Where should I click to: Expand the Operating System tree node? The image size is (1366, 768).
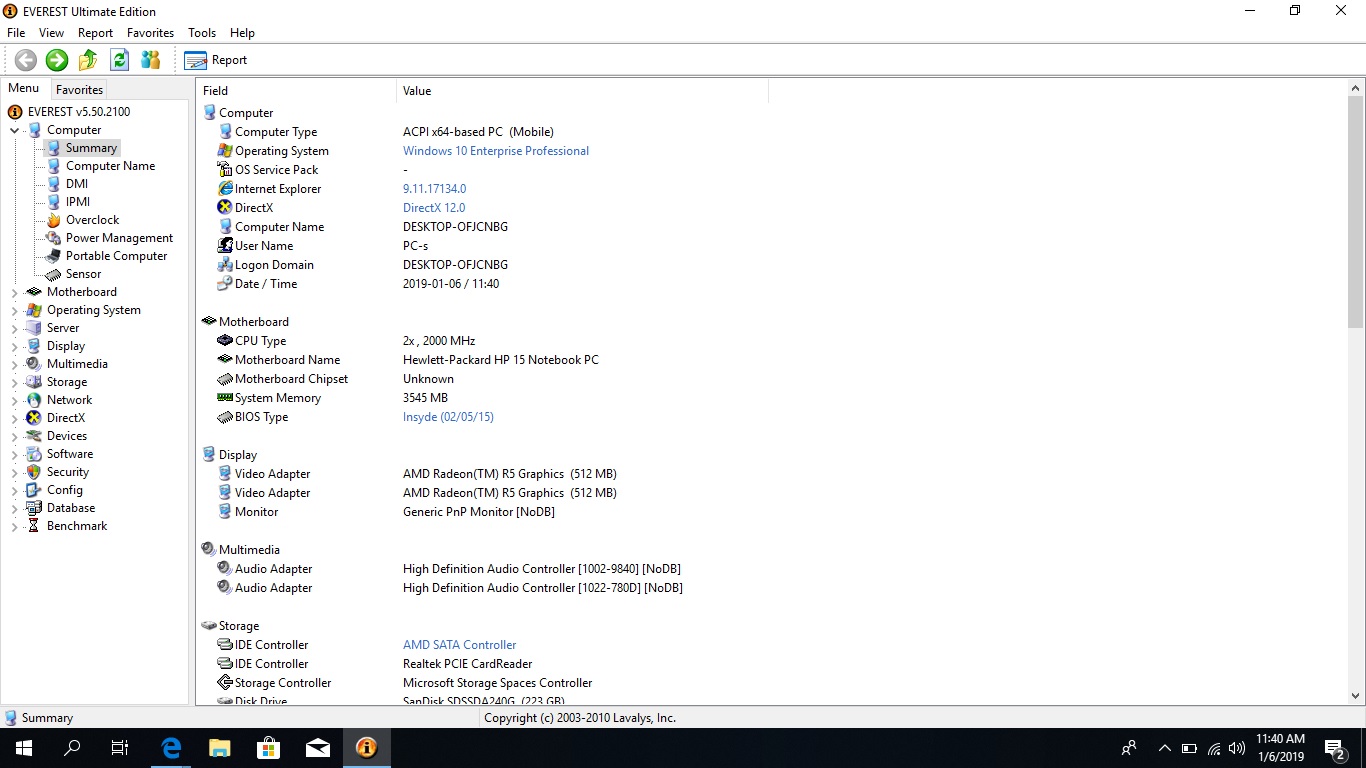[14, 310]
